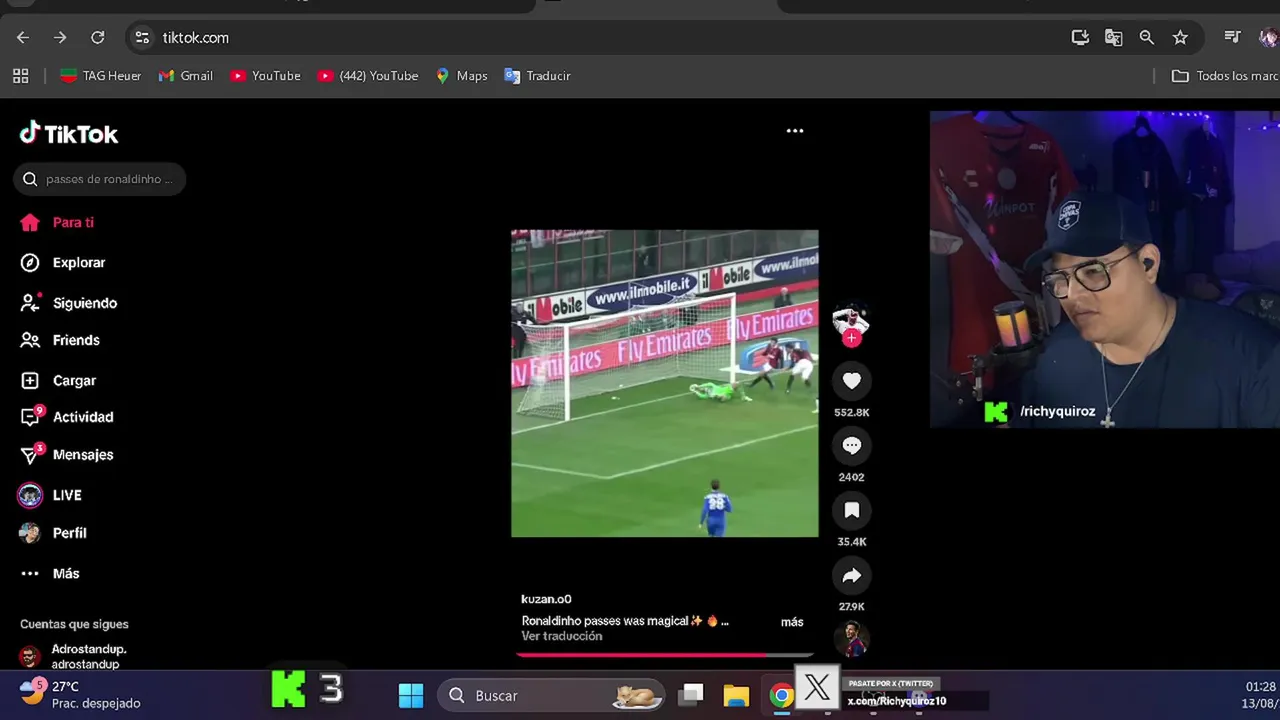Translate this page icon

point(1113,37)
